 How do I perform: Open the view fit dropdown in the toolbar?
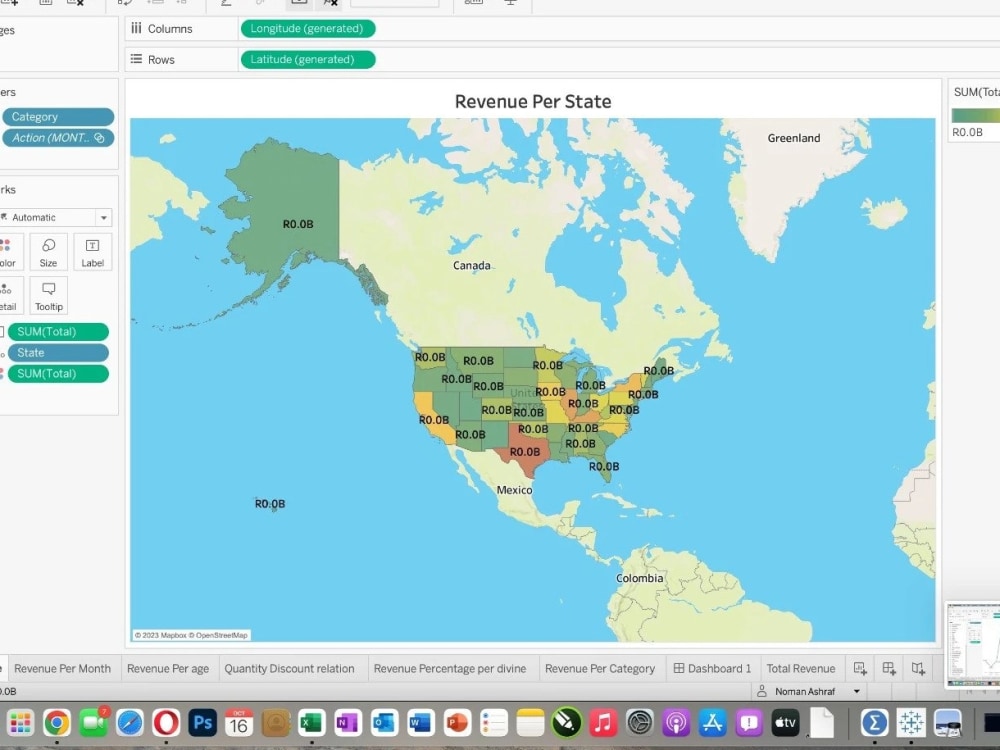(x=395, y=4)
